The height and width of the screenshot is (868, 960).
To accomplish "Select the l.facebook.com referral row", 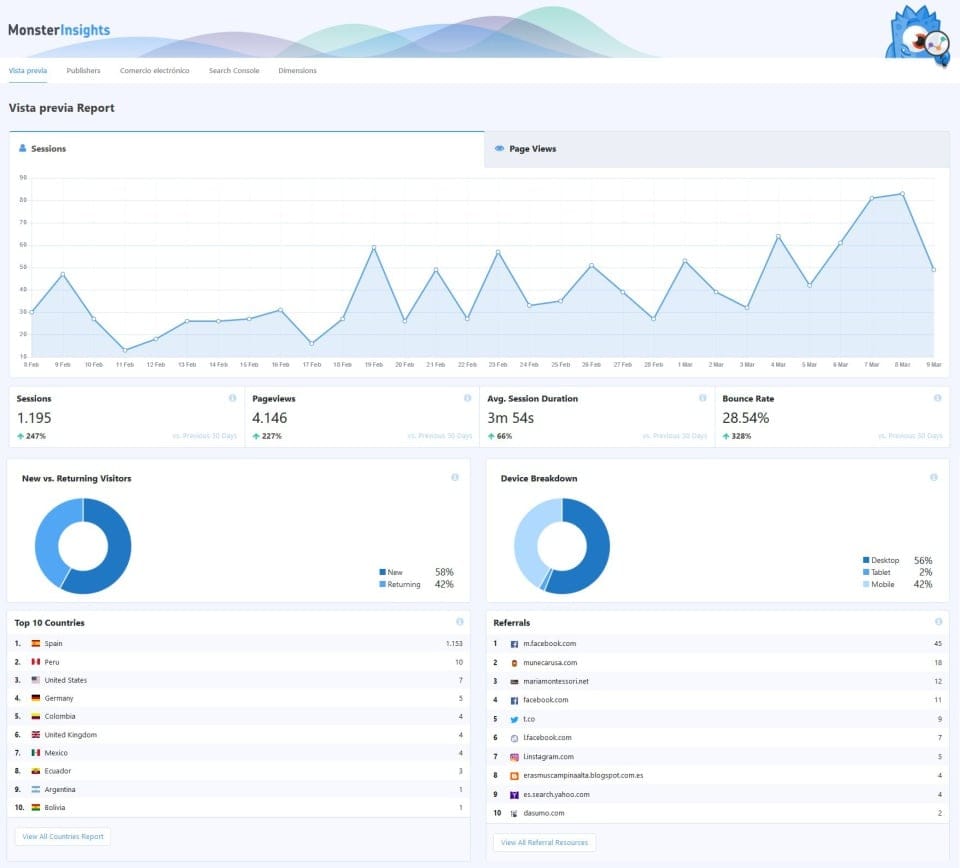I will (718, 738).
